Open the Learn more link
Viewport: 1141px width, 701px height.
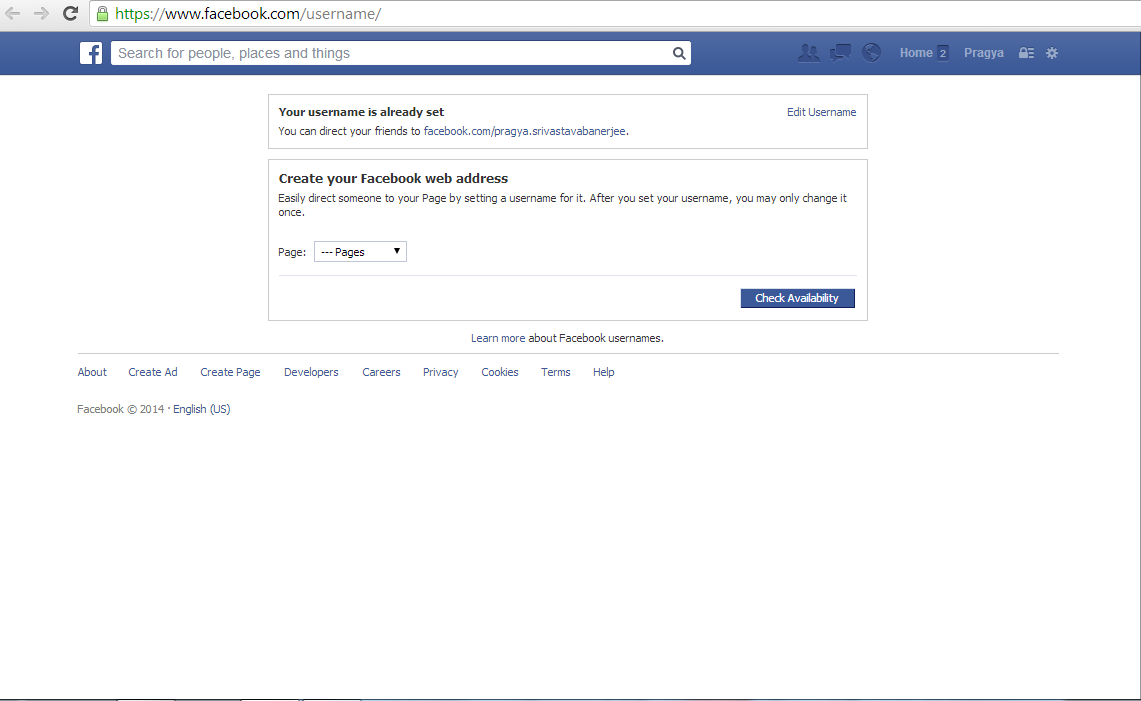click(498, 338)
